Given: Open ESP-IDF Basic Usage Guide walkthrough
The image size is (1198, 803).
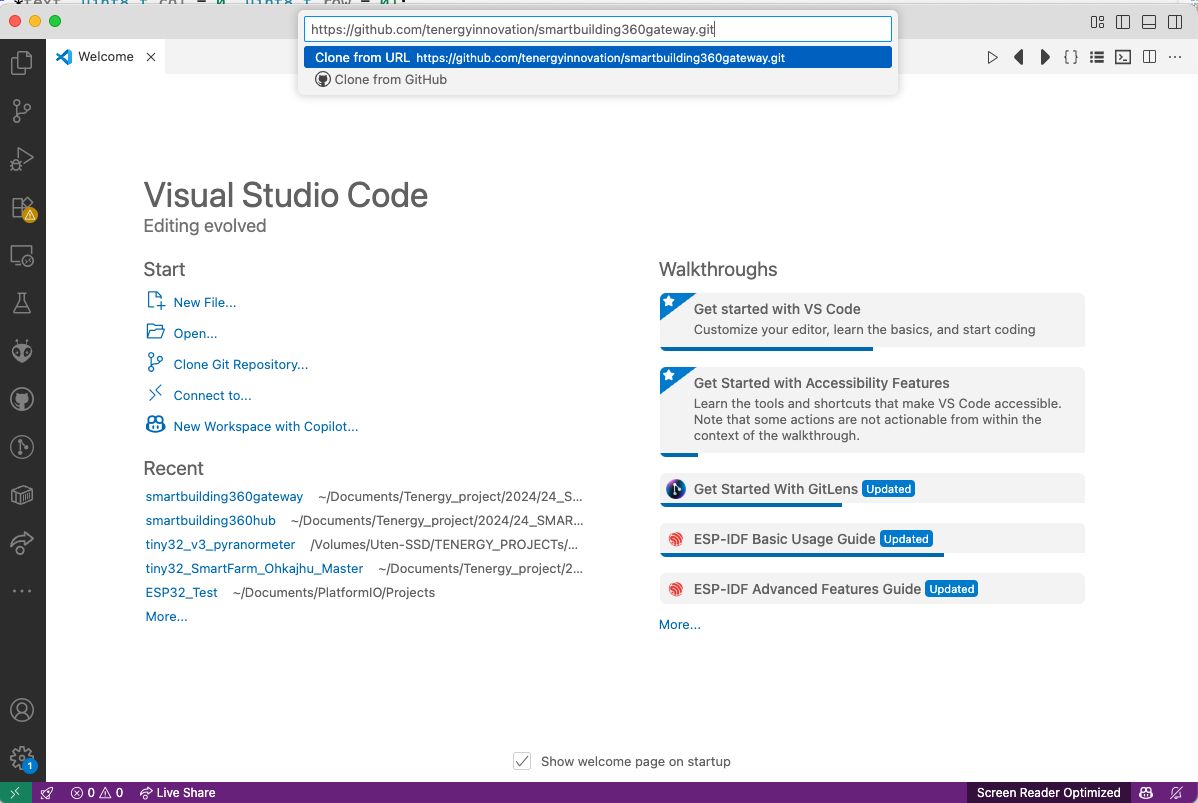Looking at the screenshot, I should pyautogui.click(x=872, y=539).
